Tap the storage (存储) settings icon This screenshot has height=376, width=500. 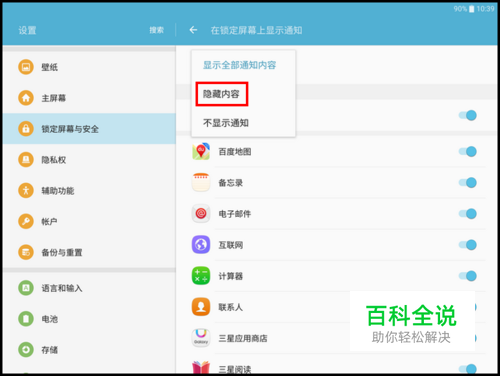click(26, 350)
